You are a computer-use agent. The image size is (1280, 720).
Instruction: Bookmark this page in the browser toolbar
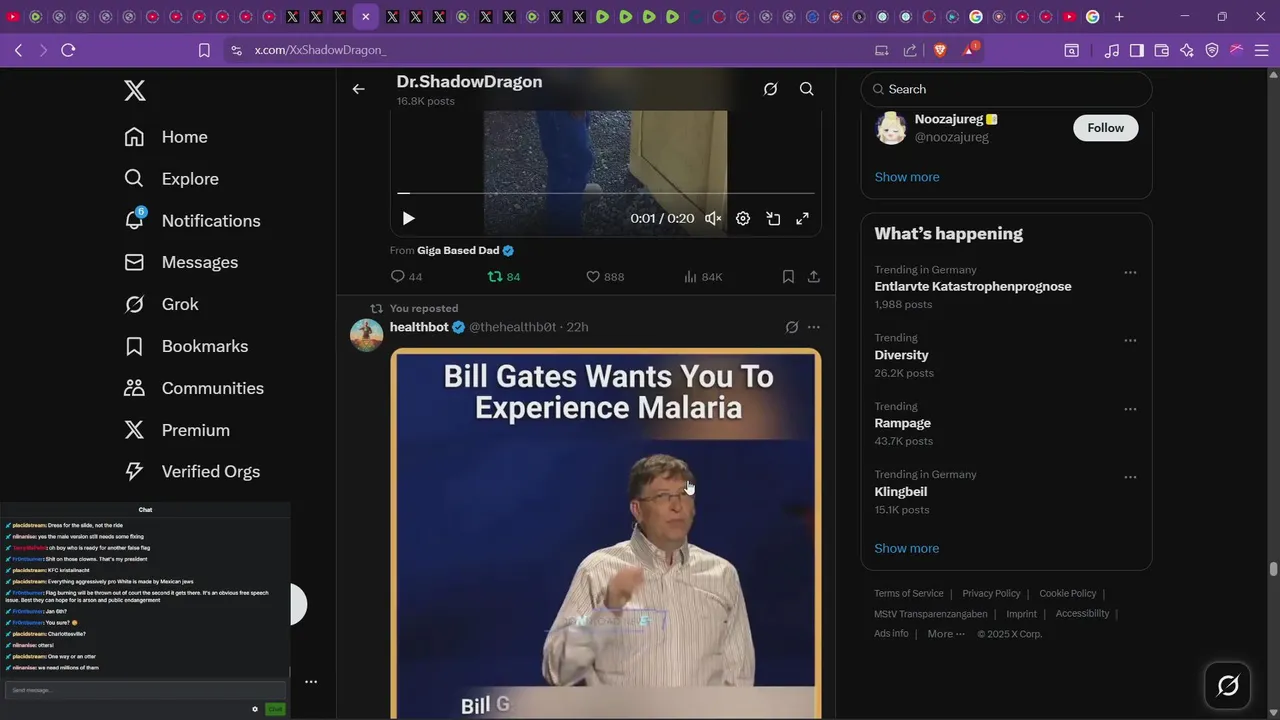coord(204,50)
